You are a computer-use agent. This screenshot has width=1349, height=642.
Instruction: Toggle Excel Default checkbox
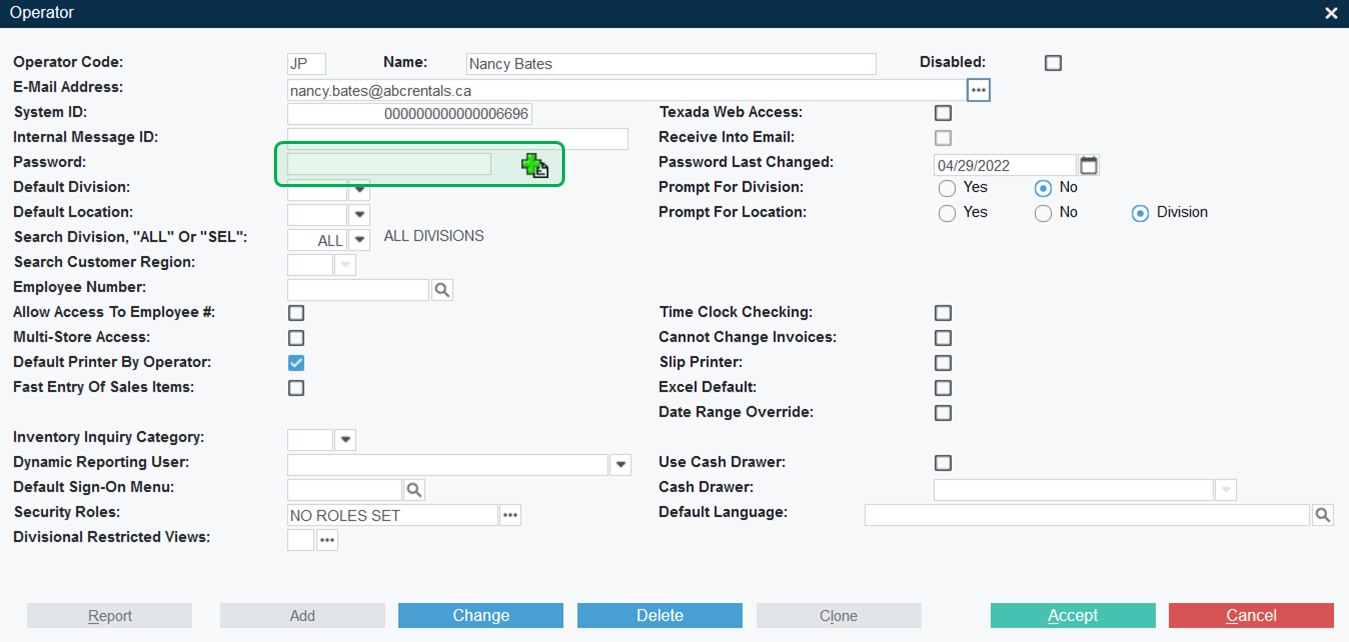[x=943, y=388]
